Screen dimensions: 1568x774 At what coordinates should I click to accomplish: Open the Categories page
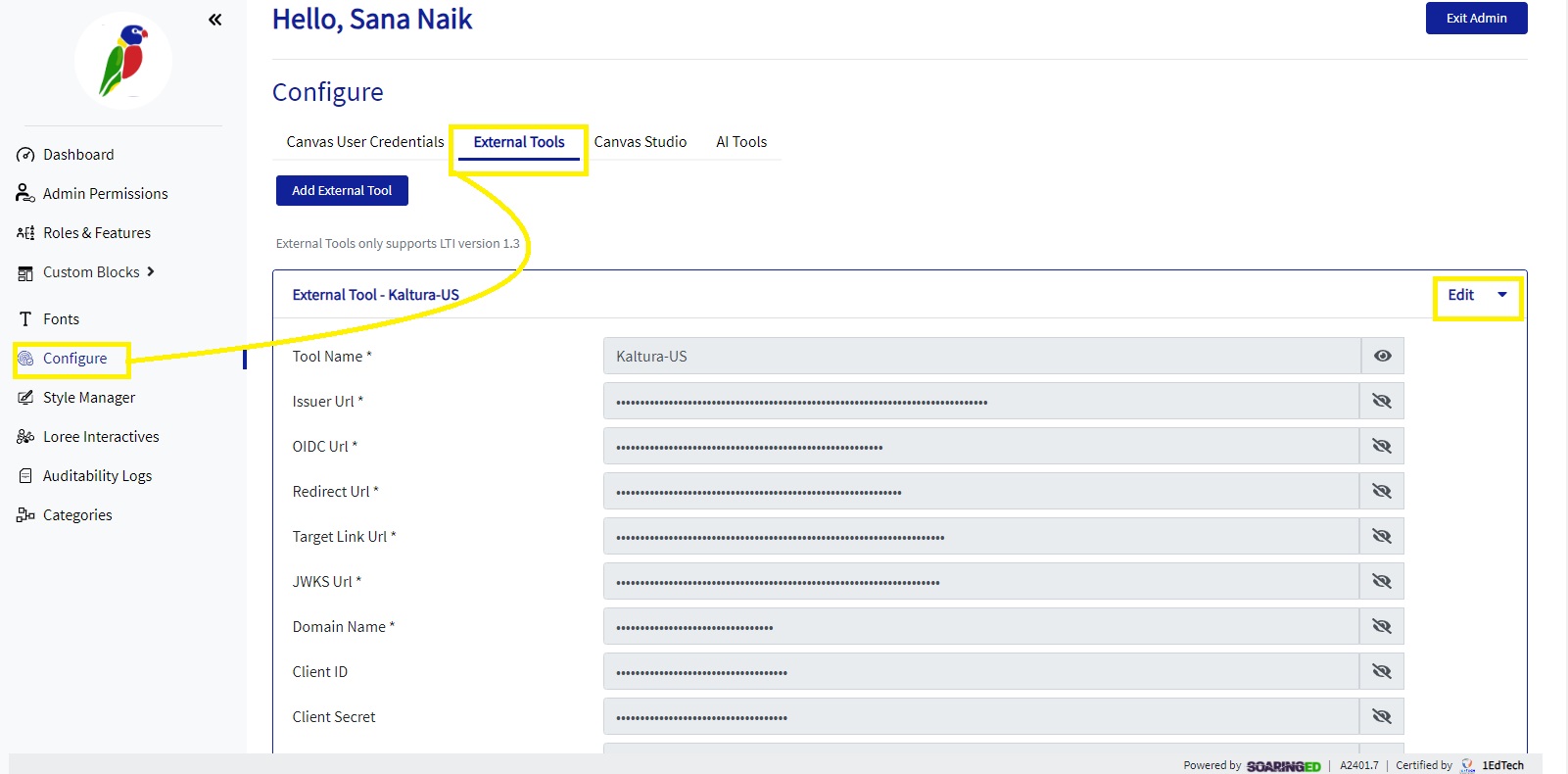[77, 515]
